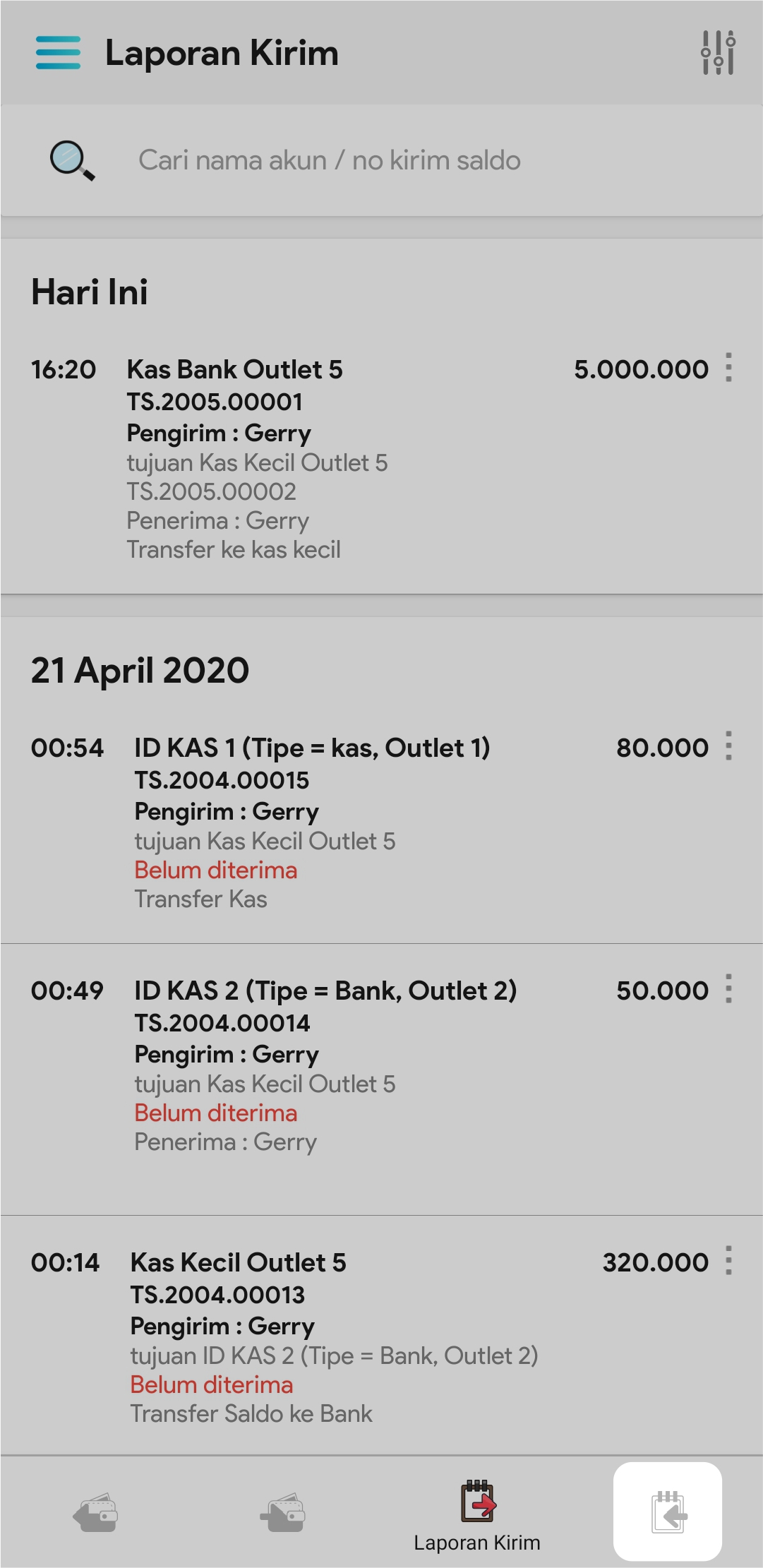Open the second wallet tab in bottom bar
This screenshot has height=1568, width=763.
pyautogui.click(x=283, y=1512)
